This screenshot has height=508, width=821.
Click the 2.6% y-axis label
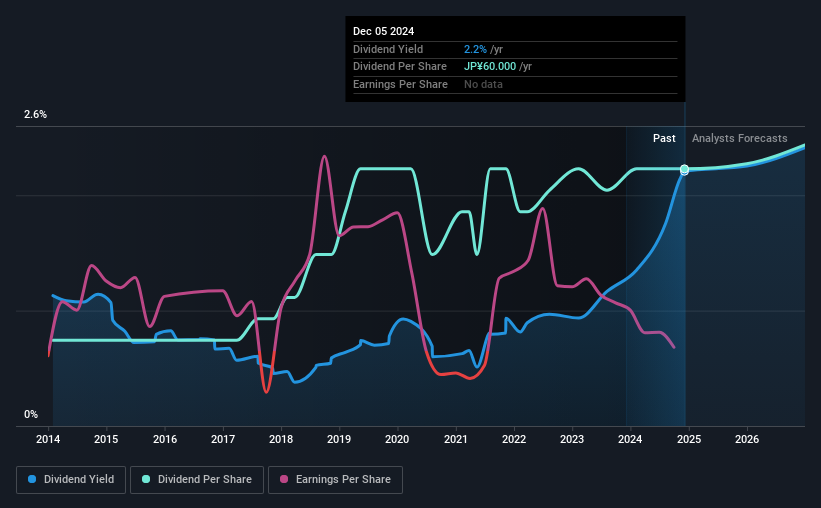coord(35,114)
